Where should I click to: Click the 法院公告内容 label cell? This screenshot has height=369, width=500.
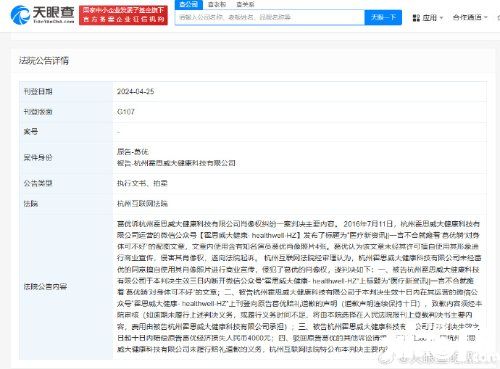pos(66,287)
